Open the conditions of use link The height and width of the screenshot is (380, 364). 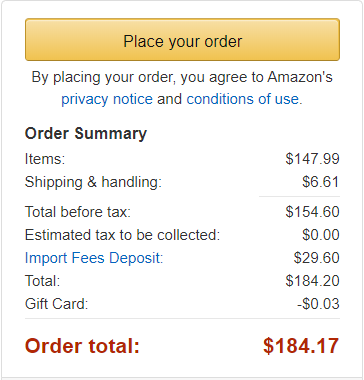(242, 99)
